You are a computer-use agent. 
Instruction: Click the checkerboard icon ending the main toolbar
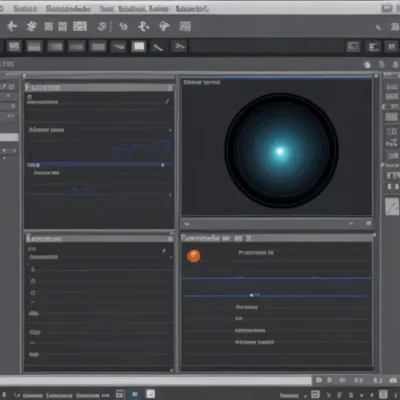click(185, 26)
